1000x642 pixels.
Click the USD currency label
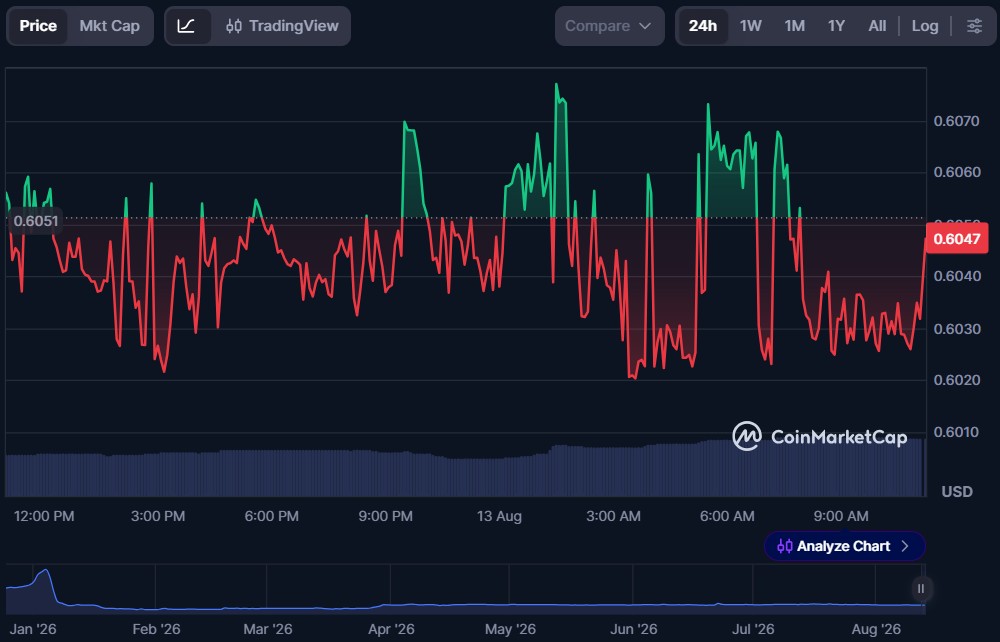point(957,492)
